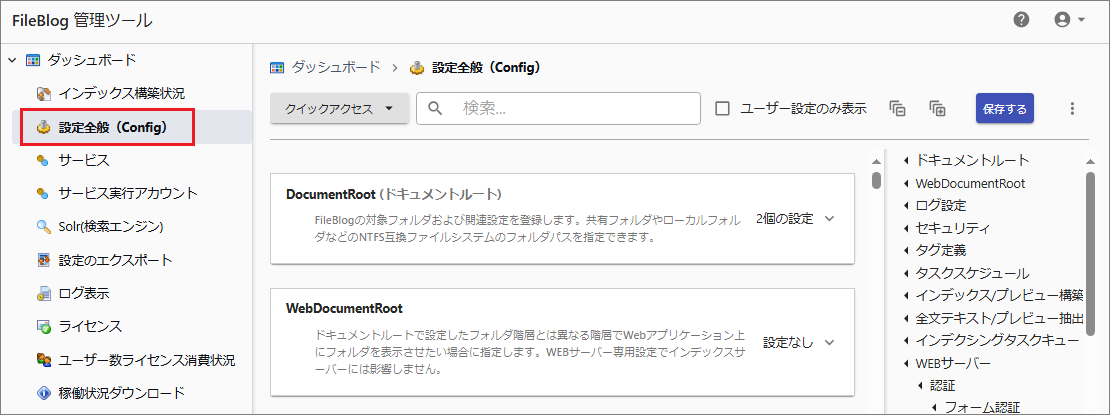Expand the DocumentRoot settings panel
1110x415 pixels.
828,218
